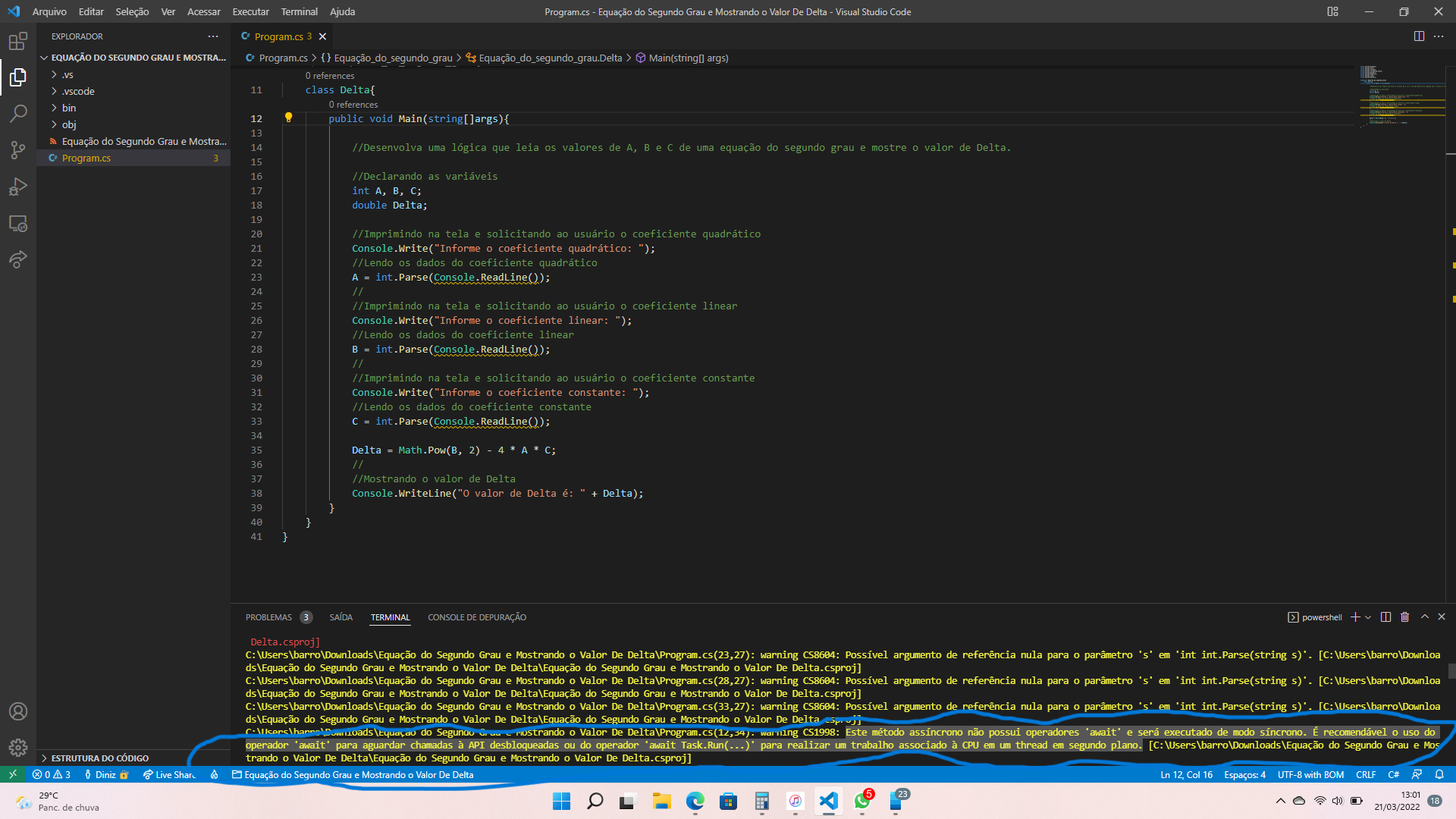Click Delta class in breadcrumb

(544, 58)
